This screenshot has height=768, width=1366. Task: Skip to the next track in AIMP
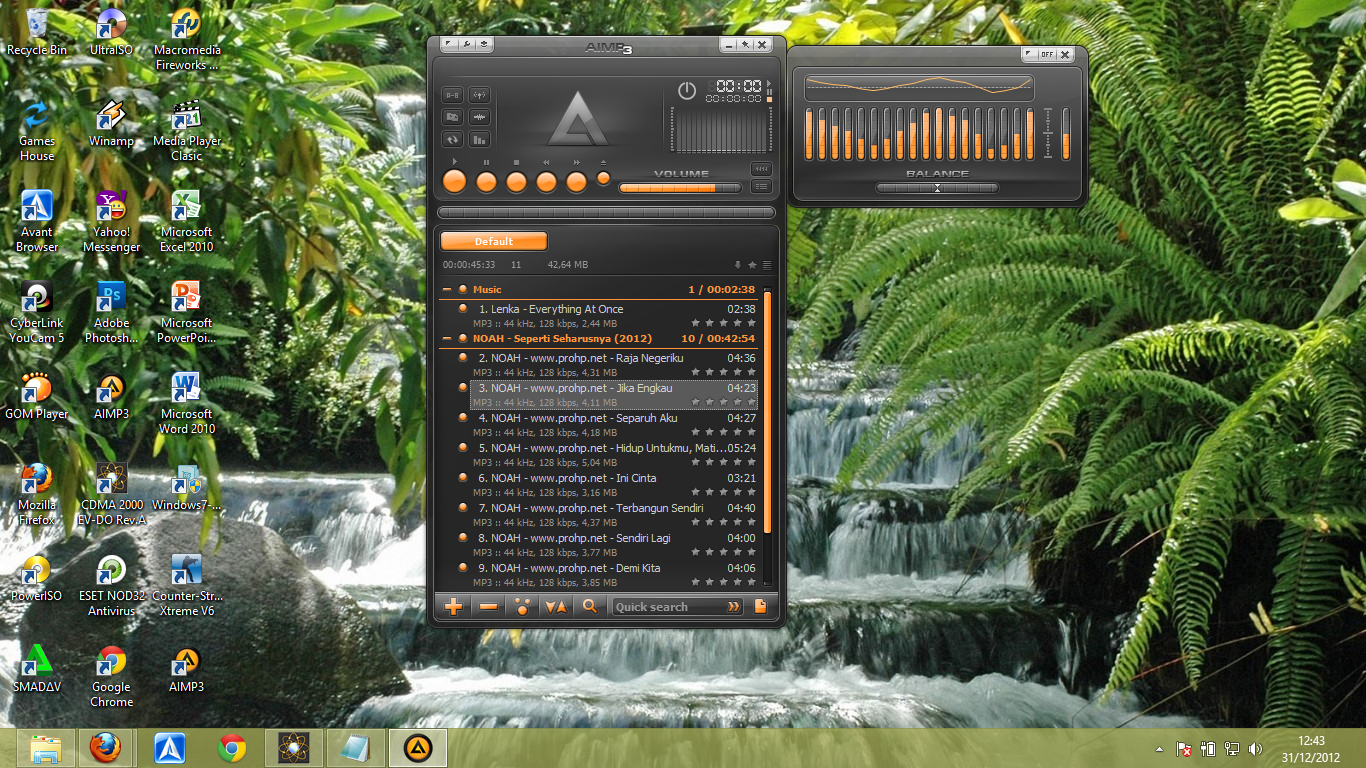[576, 181]
